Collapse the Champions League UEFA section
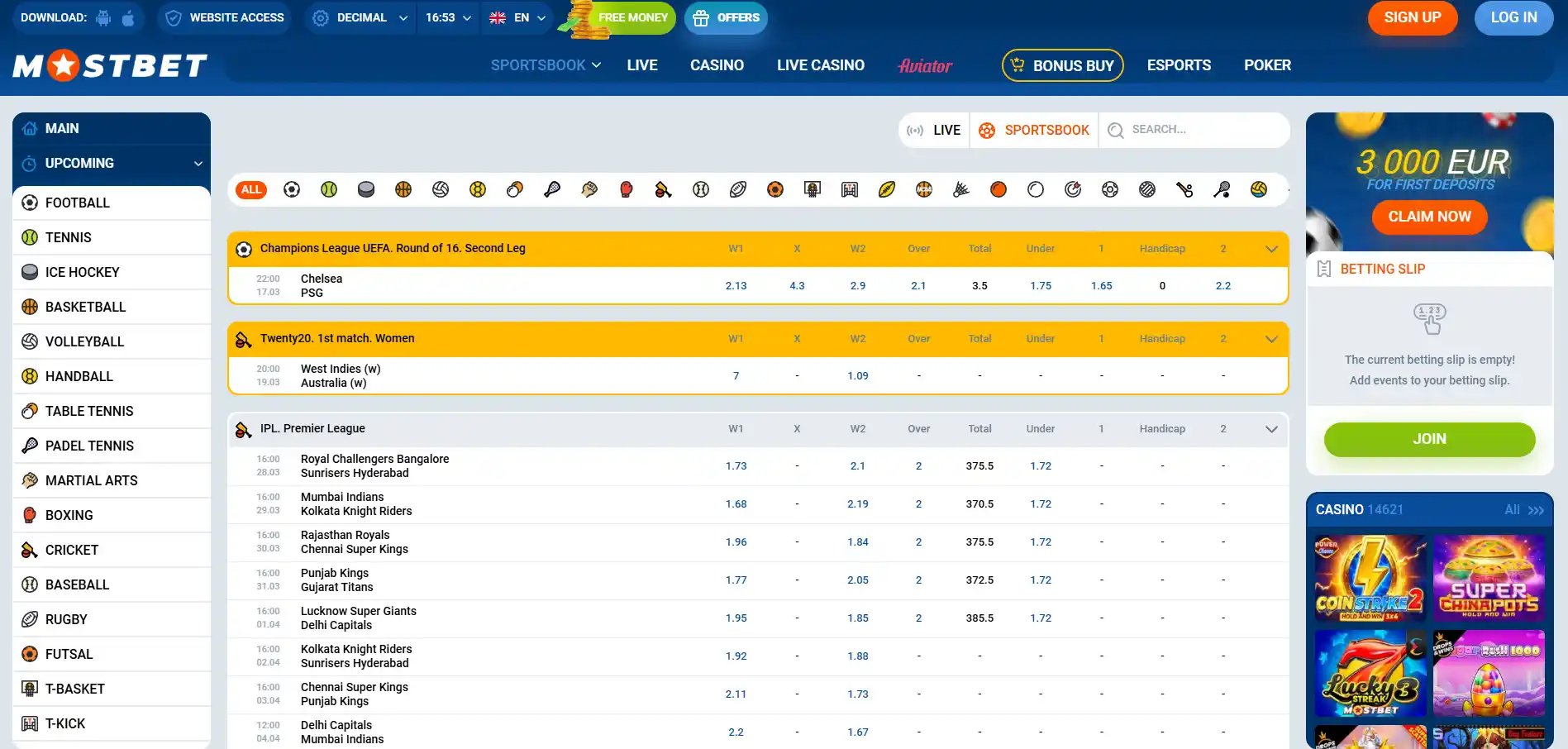The image size is (1568, 749). 1271,249
